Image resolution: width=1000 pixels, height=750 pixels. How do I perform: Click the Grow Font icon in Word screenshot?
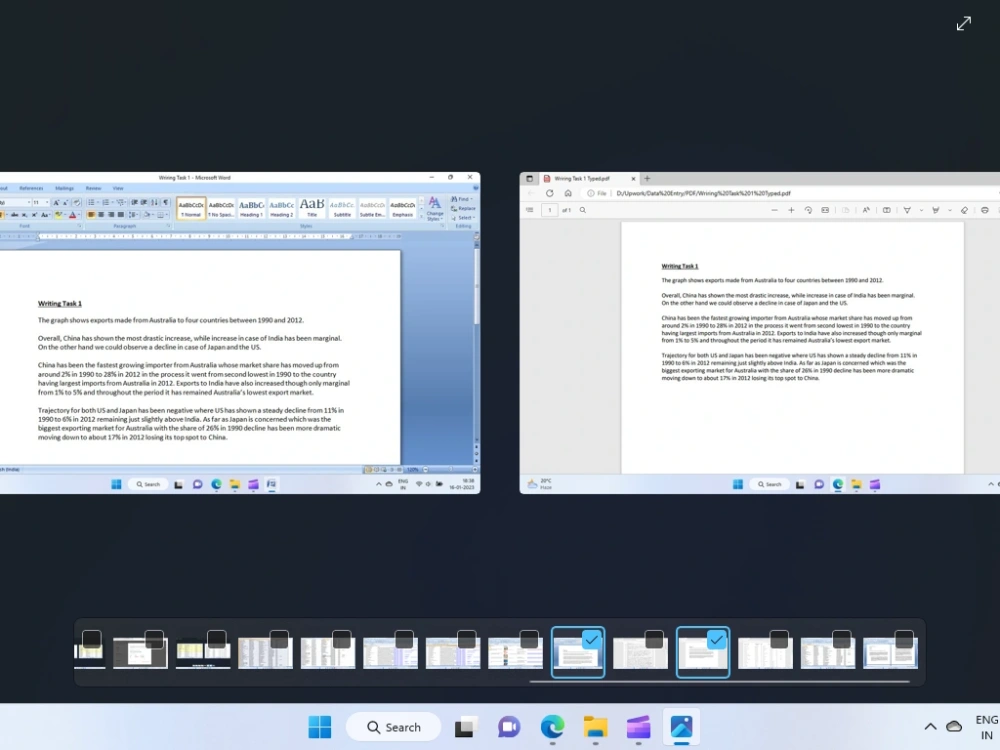(56, 202)
